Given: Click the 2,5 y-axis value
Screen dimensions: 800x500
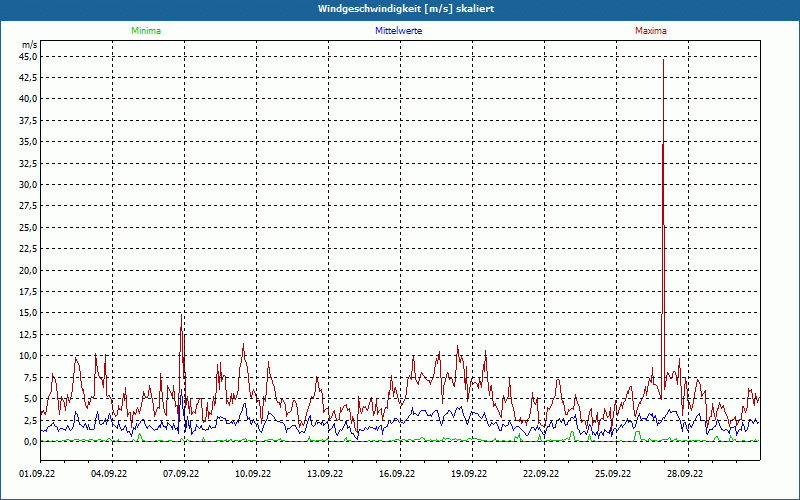Looking at the screenshot, I should click(31, 420).
